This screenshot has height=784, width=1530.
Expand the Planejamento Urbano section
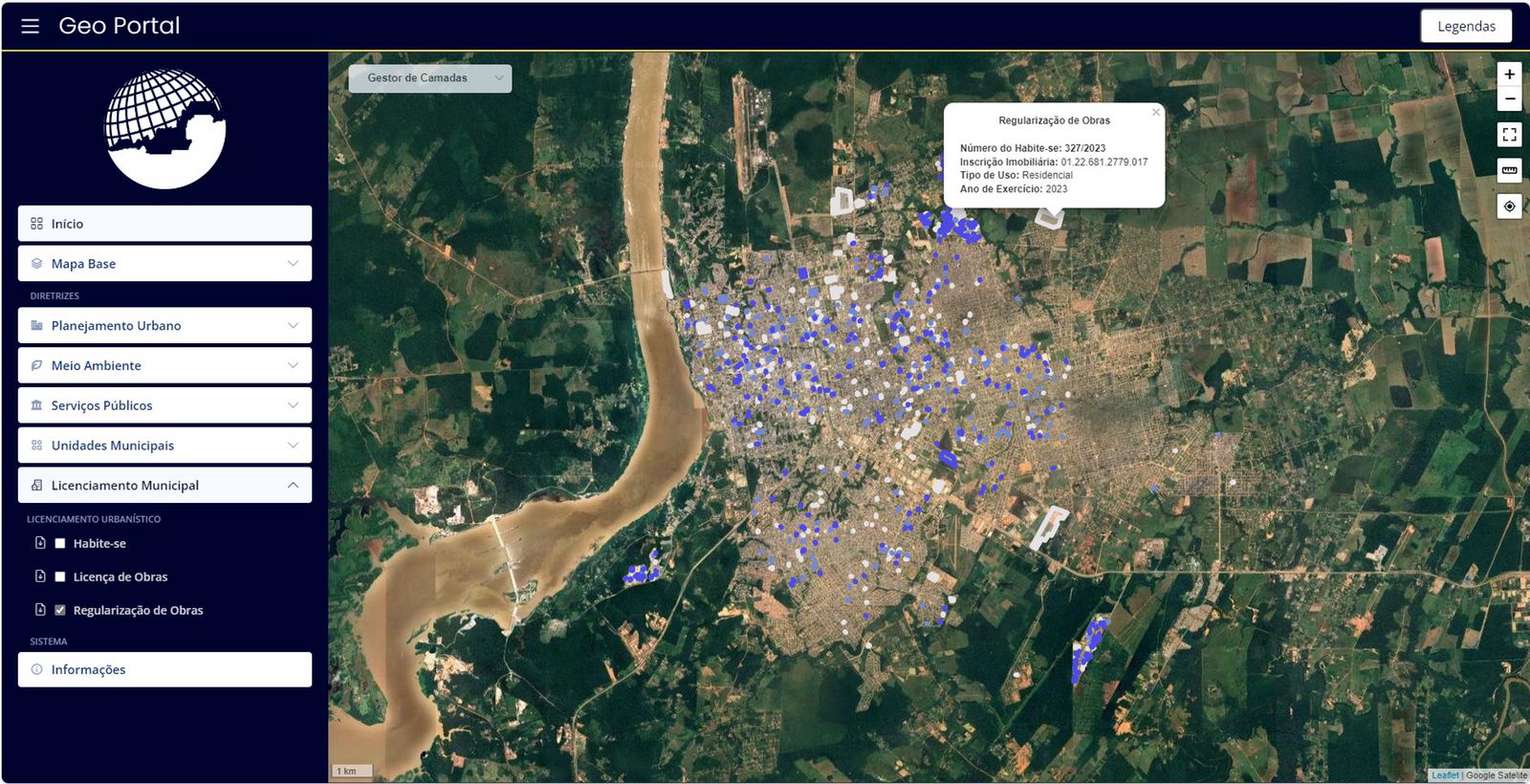click(x=164, y=326)
